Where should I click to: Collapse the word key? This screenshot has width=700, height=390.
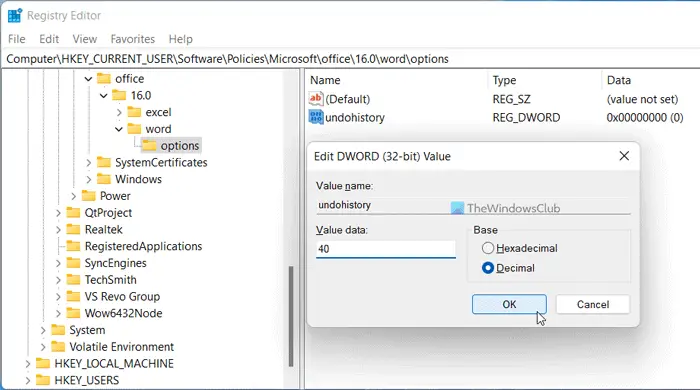point(119,129)
